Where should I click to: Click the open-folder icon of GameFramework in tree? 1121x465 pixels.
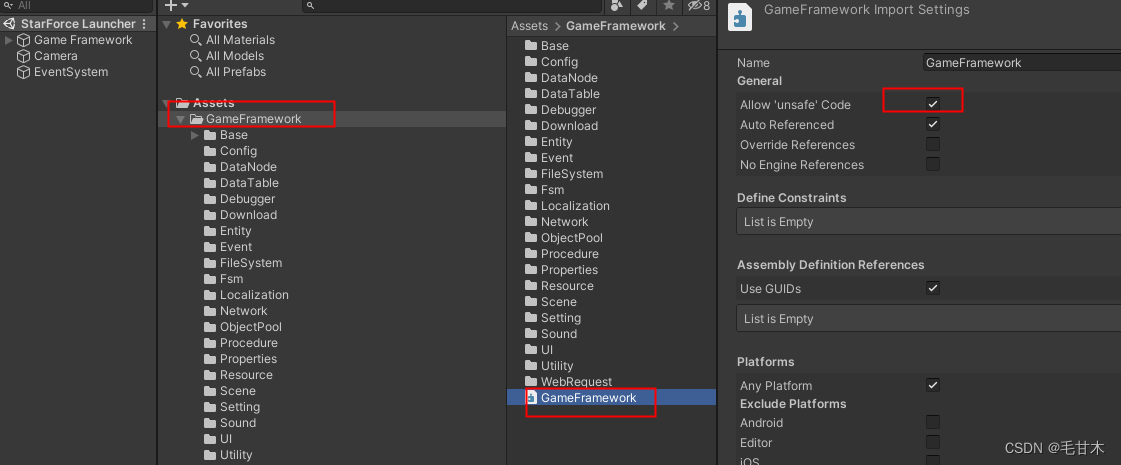pyautogui.click(x=196, y=119)
